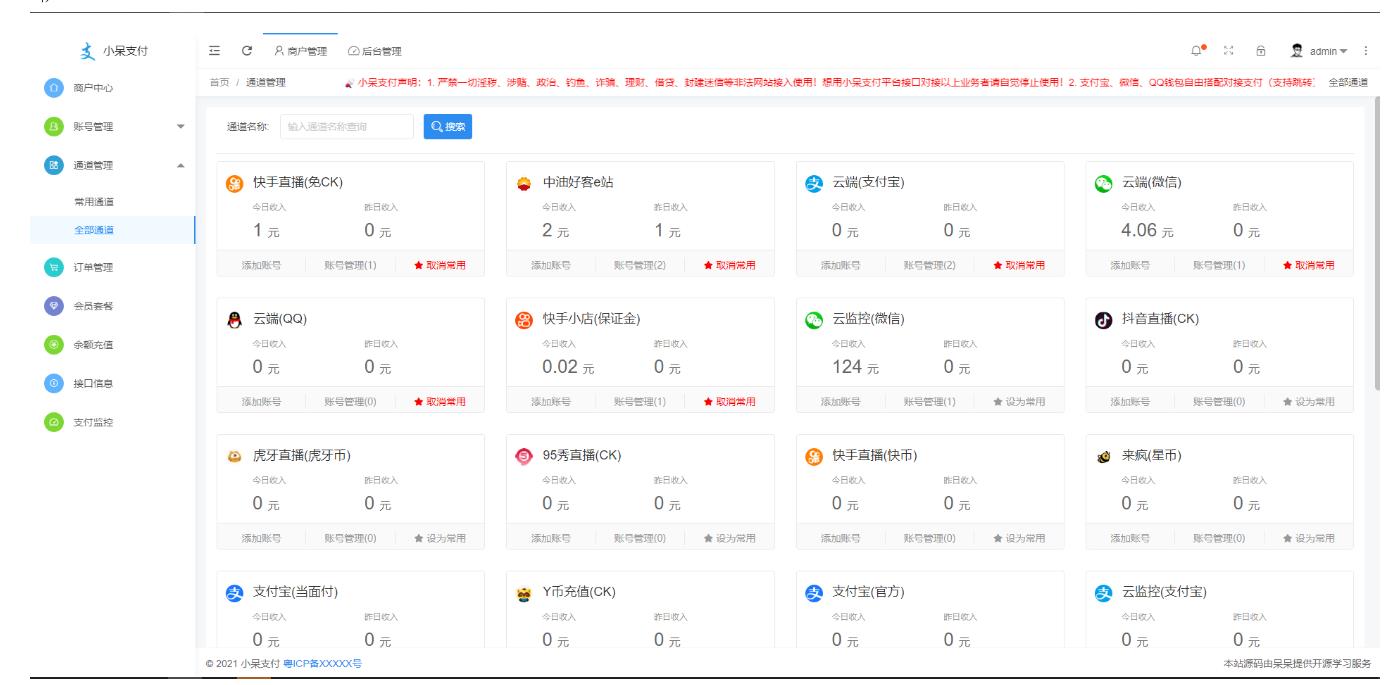This screenshot has width=1396, height=685.
Task: Unfavorite 快手直播(免CK) via 取消常用
Action: (x=440, y=265)
